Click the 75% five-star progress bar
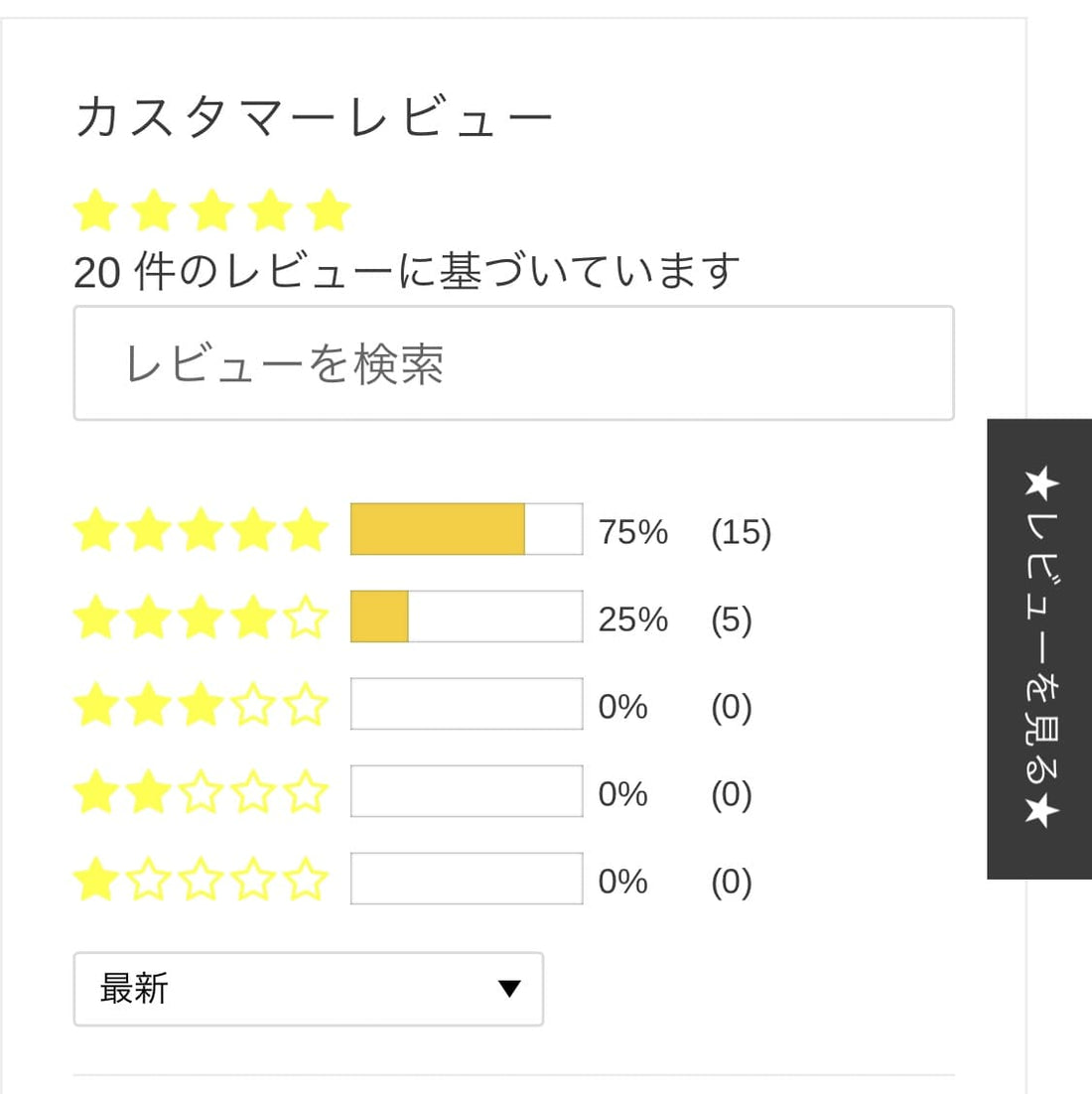 tap(467, 529)
